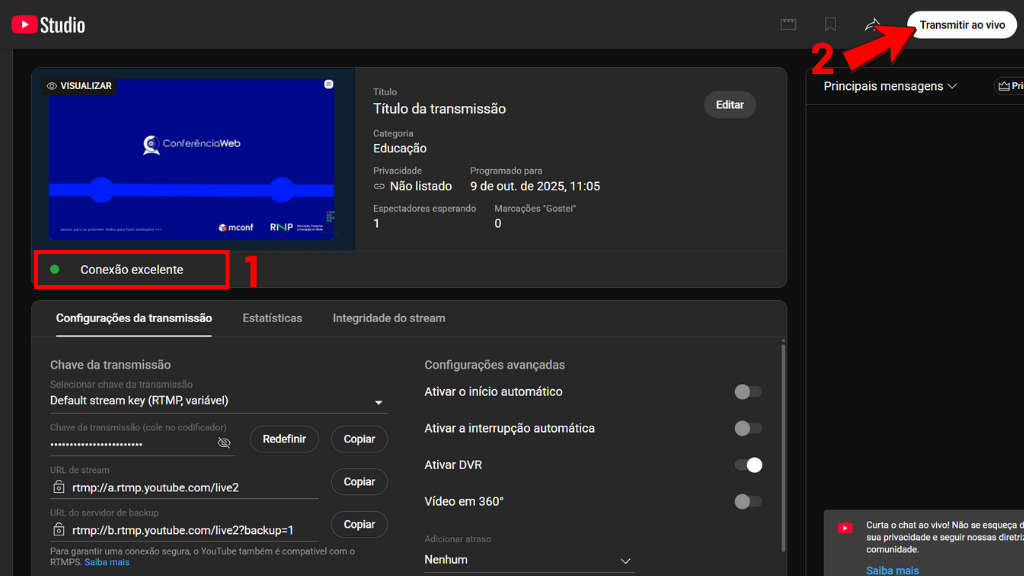Expand the Adicionar atraso dropdown showing Nenhum
The height and width of the screenshot is (576, 1024).
[x=528, y=560]
